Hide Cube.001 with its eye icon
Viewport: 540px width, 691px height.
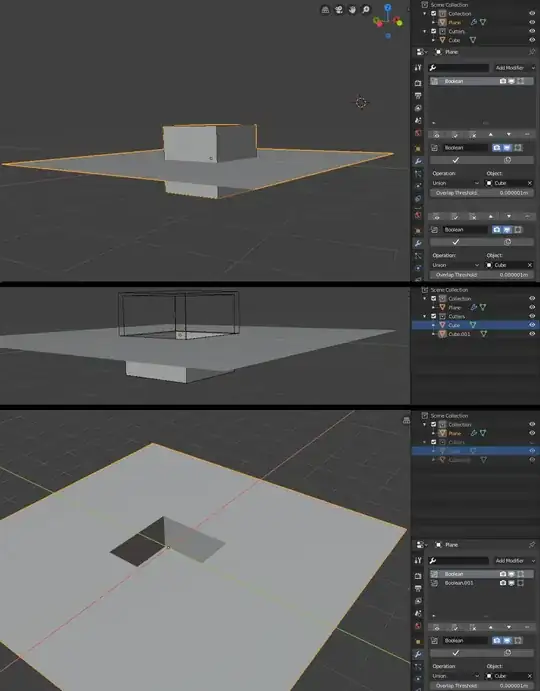532,334
